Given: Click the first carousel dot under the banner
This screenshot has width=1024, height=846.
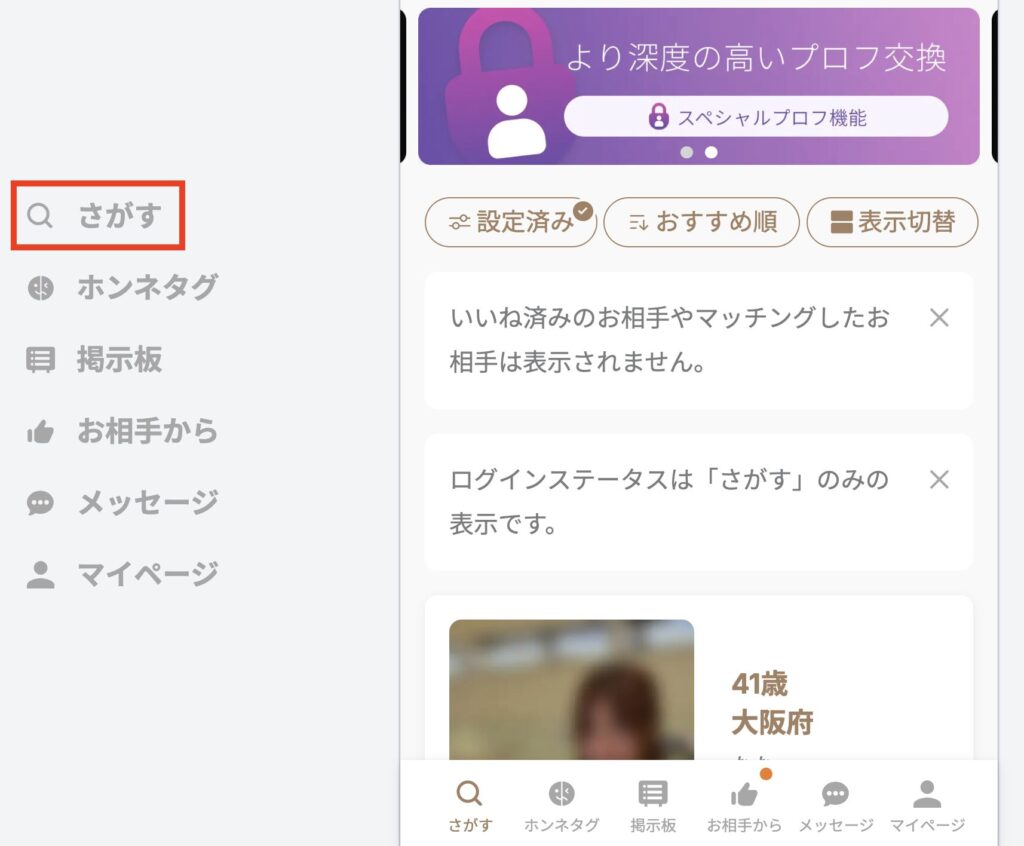Looking at the screenshot, I should [688, 152].
